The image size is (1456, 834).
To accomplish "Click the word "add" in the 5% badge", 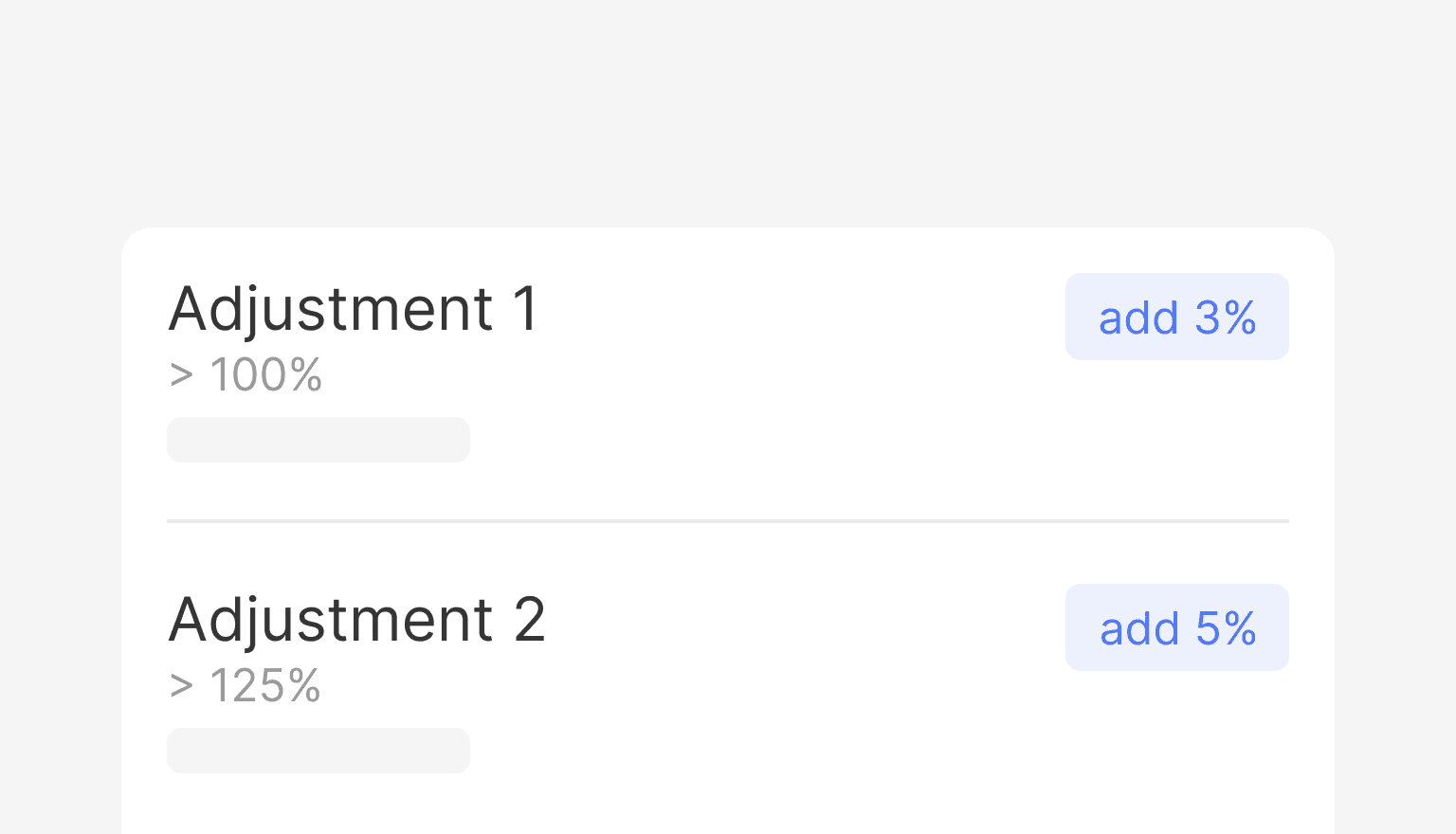I will [x=1138, y=628].
